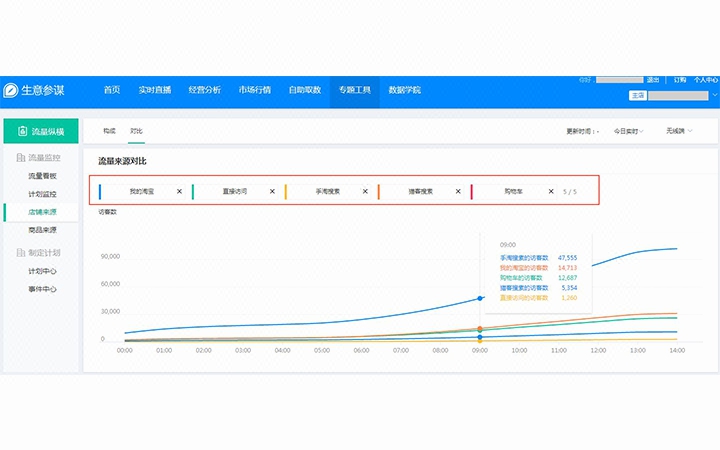Click the 流量监控 section icon

21,158
